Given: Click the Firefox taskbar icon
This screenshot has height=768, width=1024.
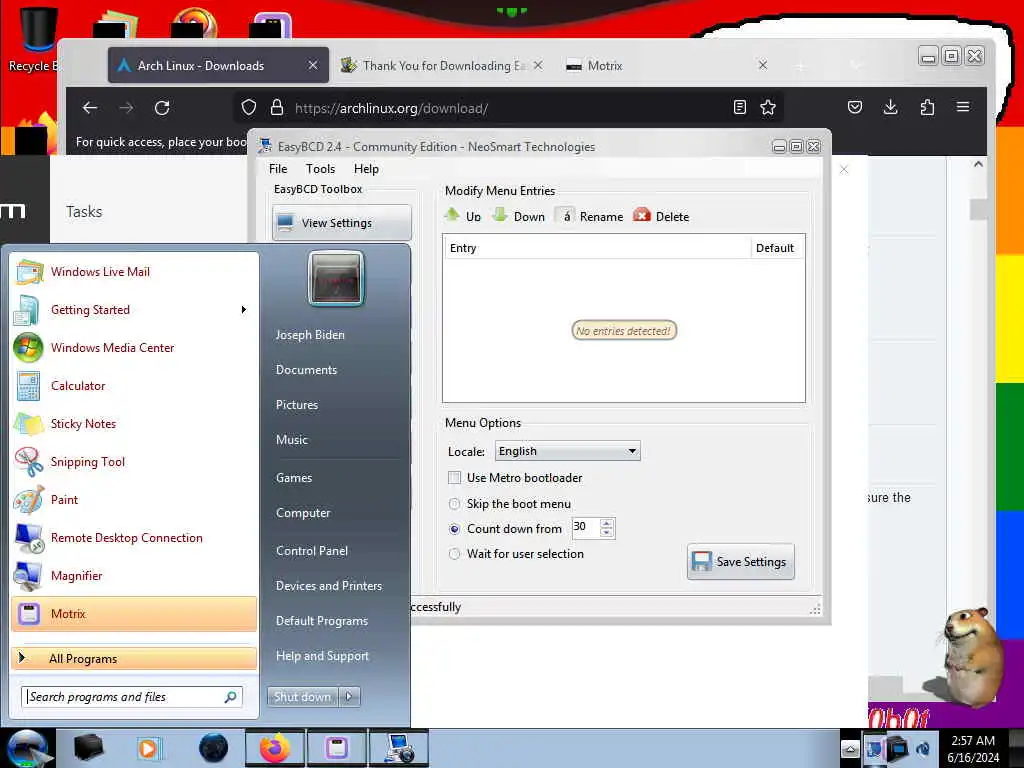Looking at the screenshot, I should point(274,748).
